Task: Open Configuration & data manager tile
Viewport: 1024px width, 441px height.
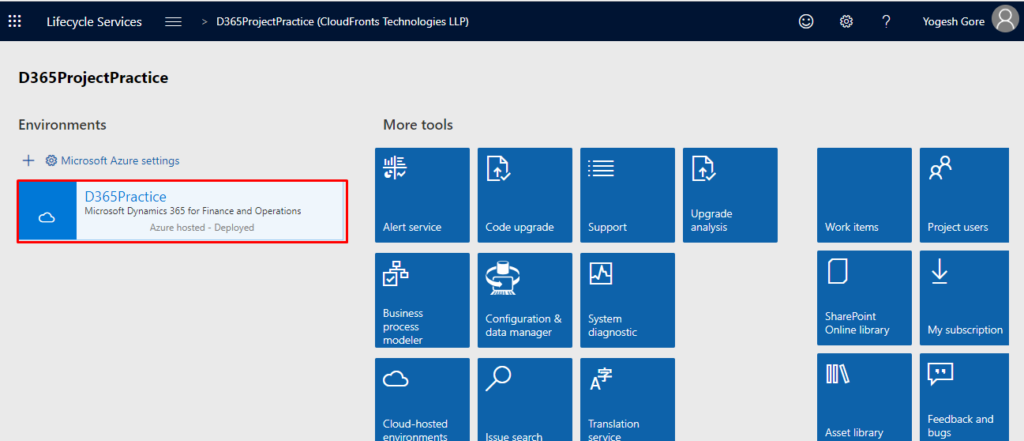Action: click(524, 300)
